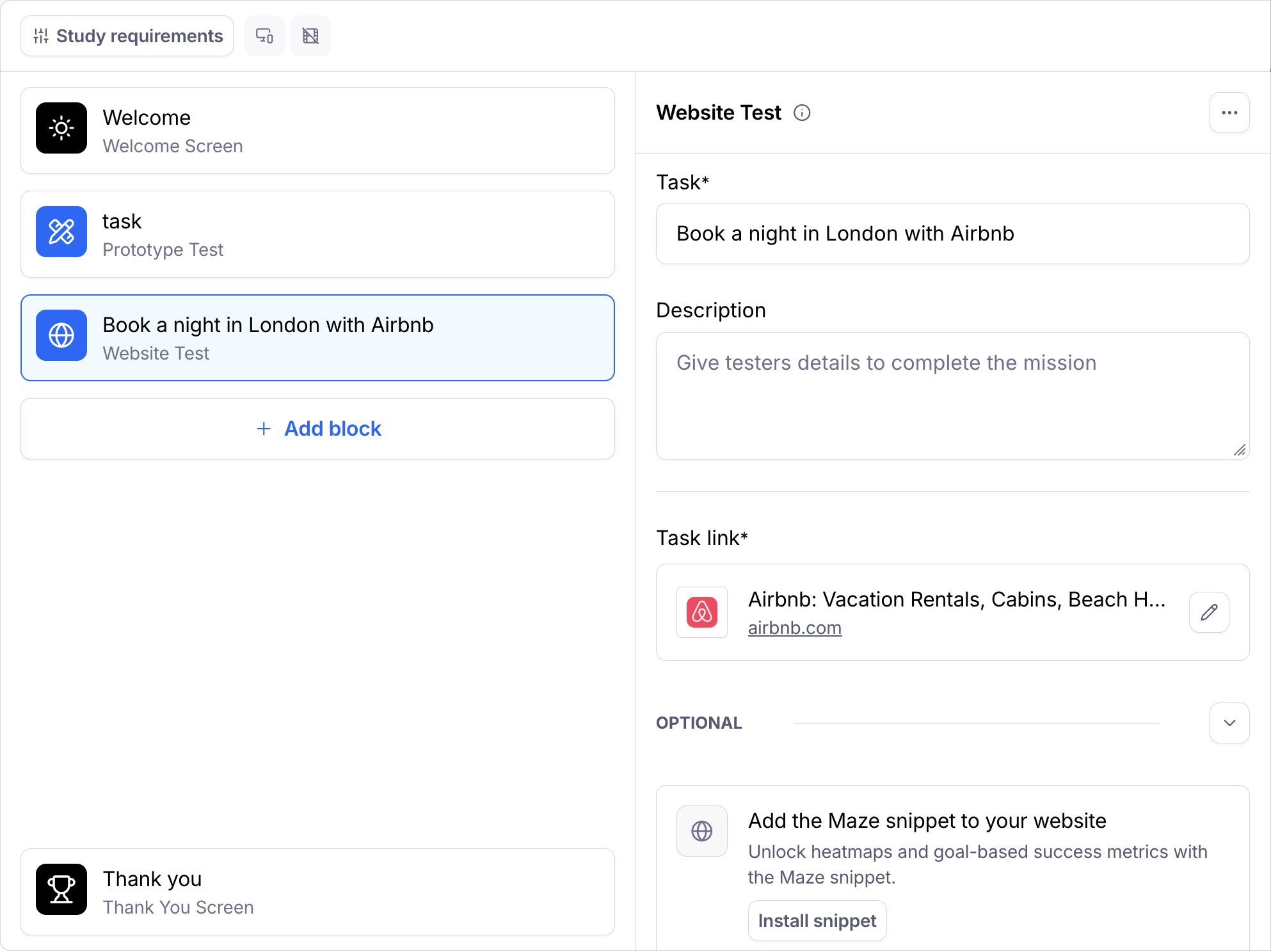Select the Welcome Screen block
Image resolution: width=1271 pixels, height=952 pixels.
317,131
